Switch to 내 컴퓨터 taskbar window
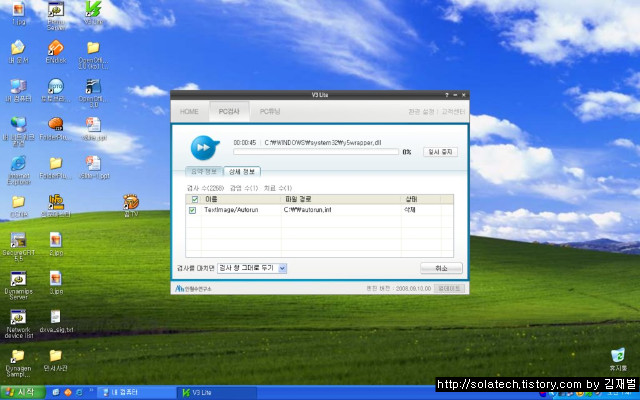This screenshot has width=640, height=400. coord(136,393)
